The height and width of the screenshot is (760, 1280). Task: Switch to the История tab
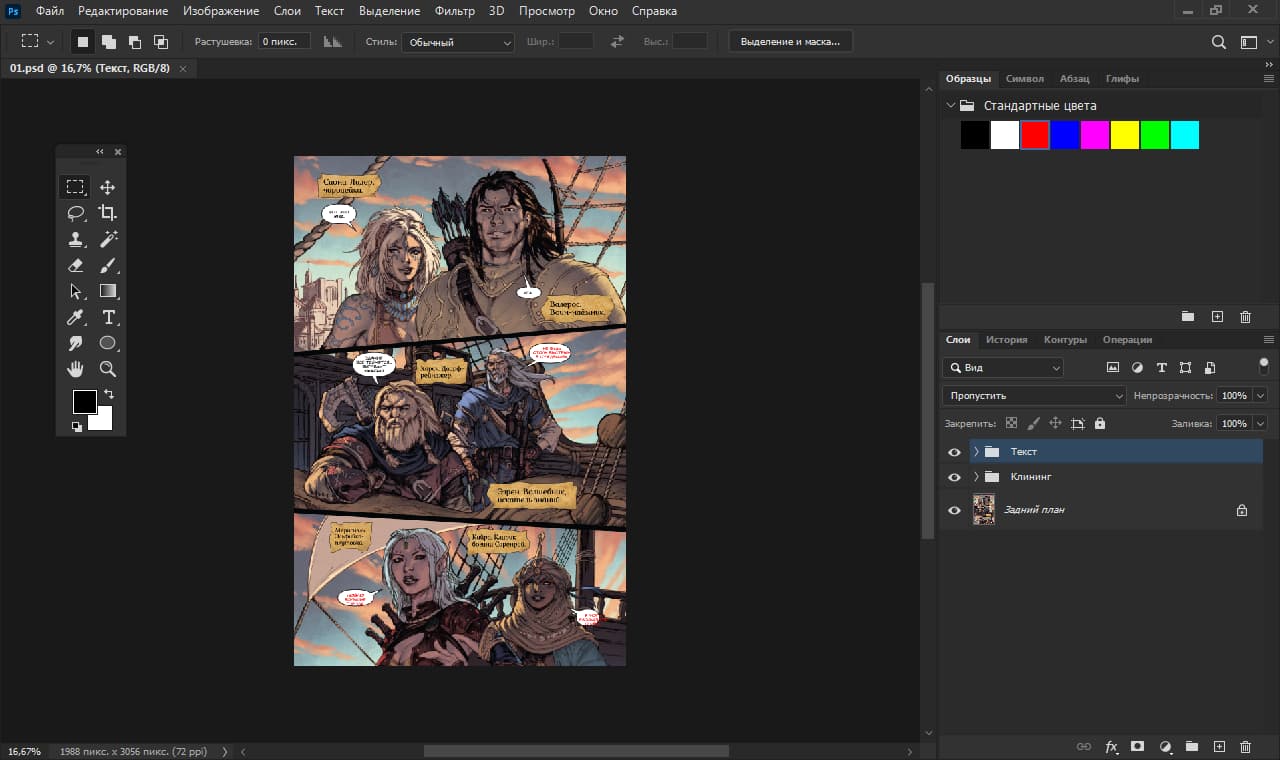(x=1006, y=340)
